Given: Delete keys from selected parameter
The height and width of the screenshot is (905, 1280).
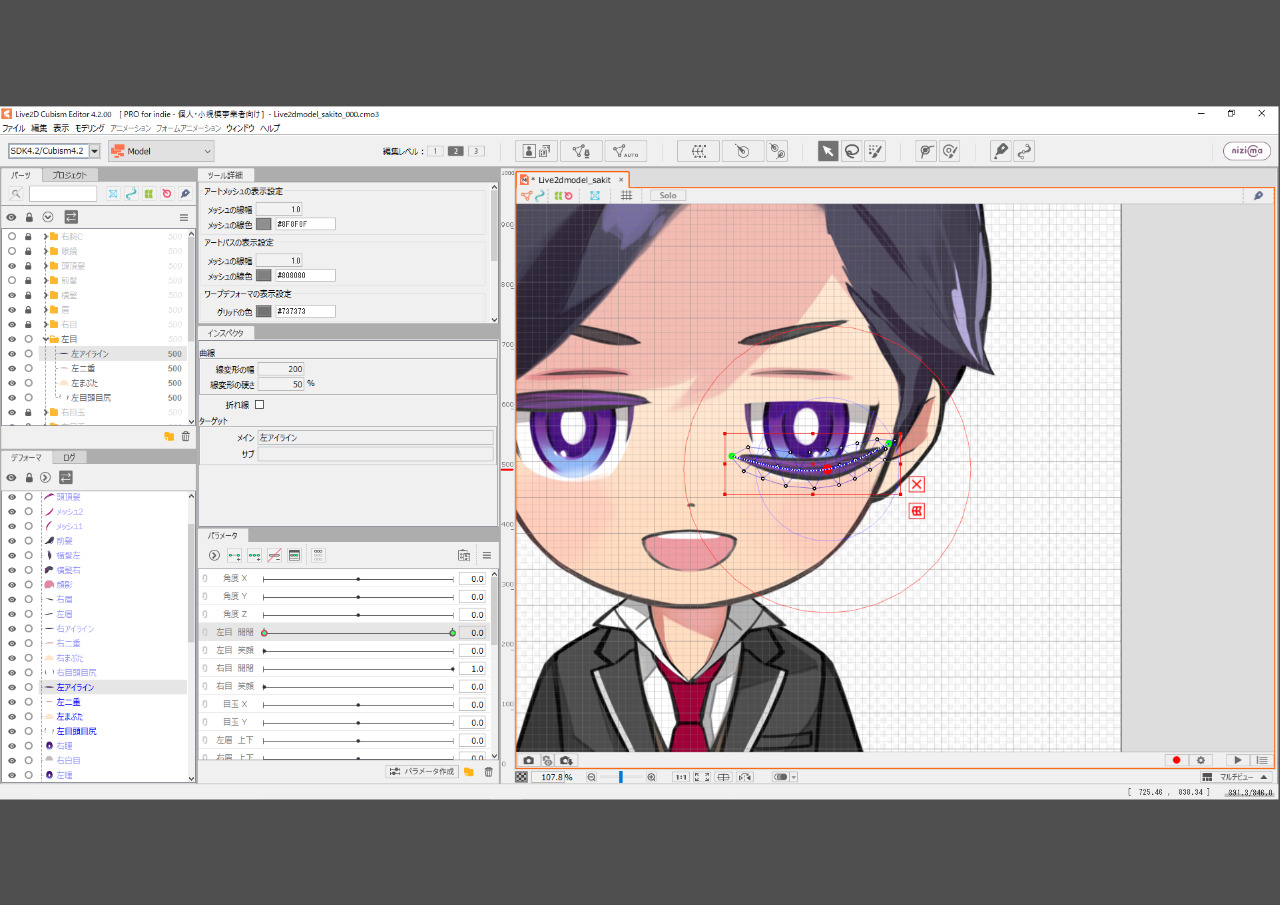Looking at the screenshot, I should pyautogui.click(x=274, y=555).
